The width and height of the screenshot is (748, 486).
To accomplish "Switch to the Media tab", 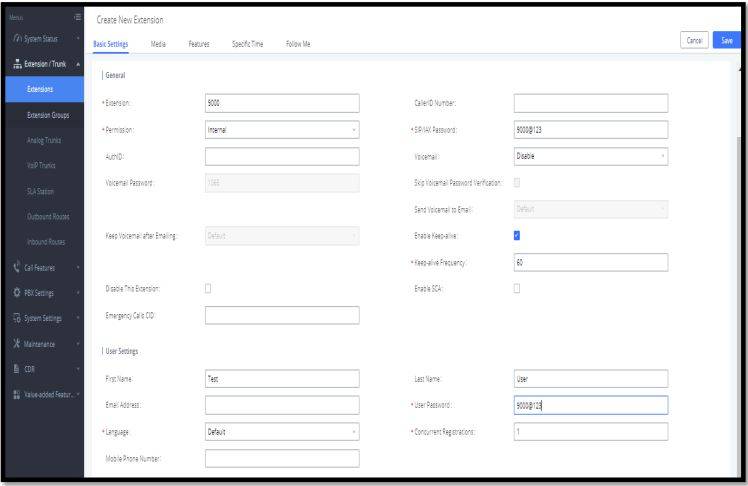I will pos(158,44).
